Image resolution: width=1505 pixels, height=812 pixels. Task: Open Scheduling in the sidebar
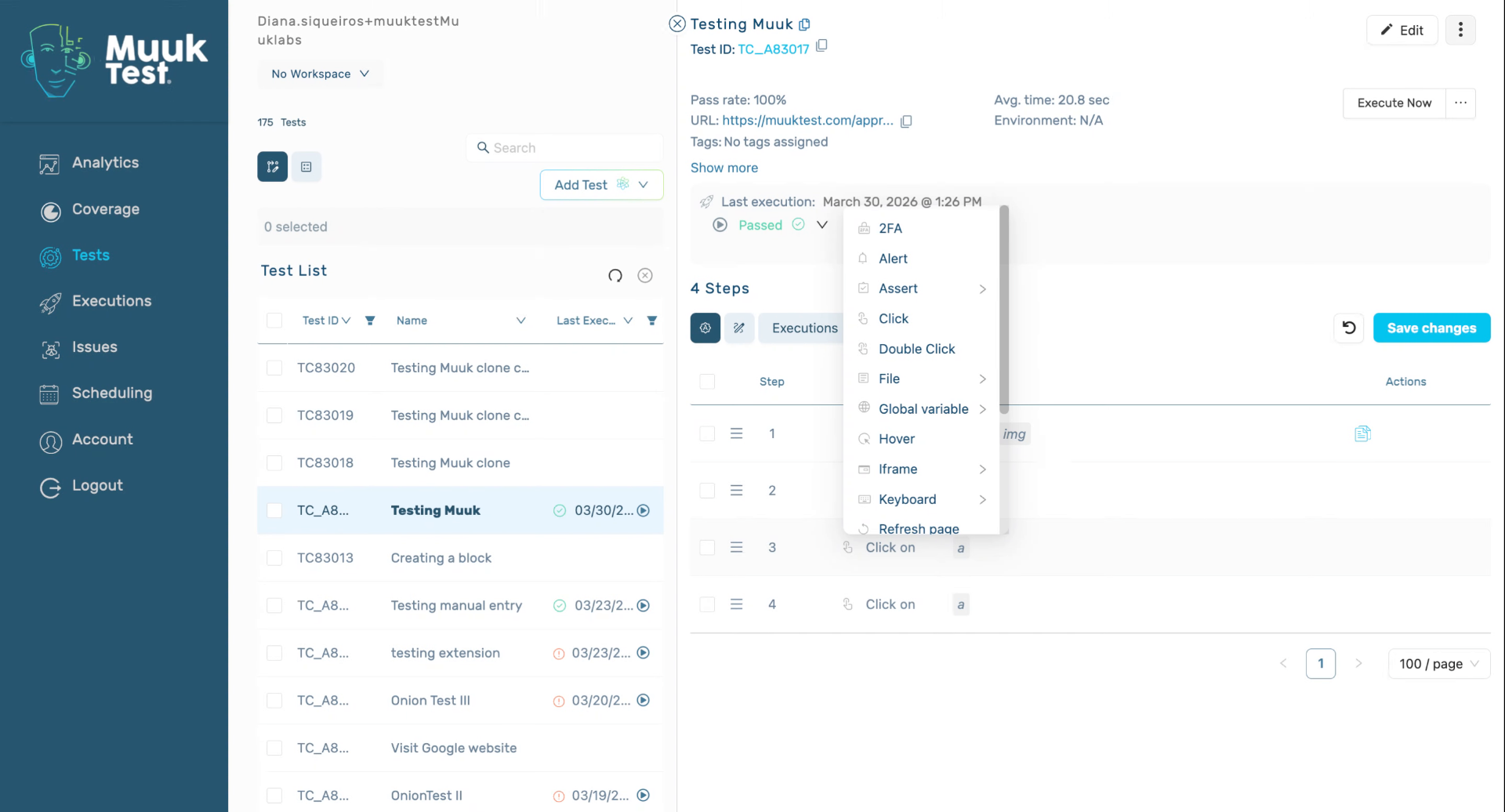[x=96, y=393]
